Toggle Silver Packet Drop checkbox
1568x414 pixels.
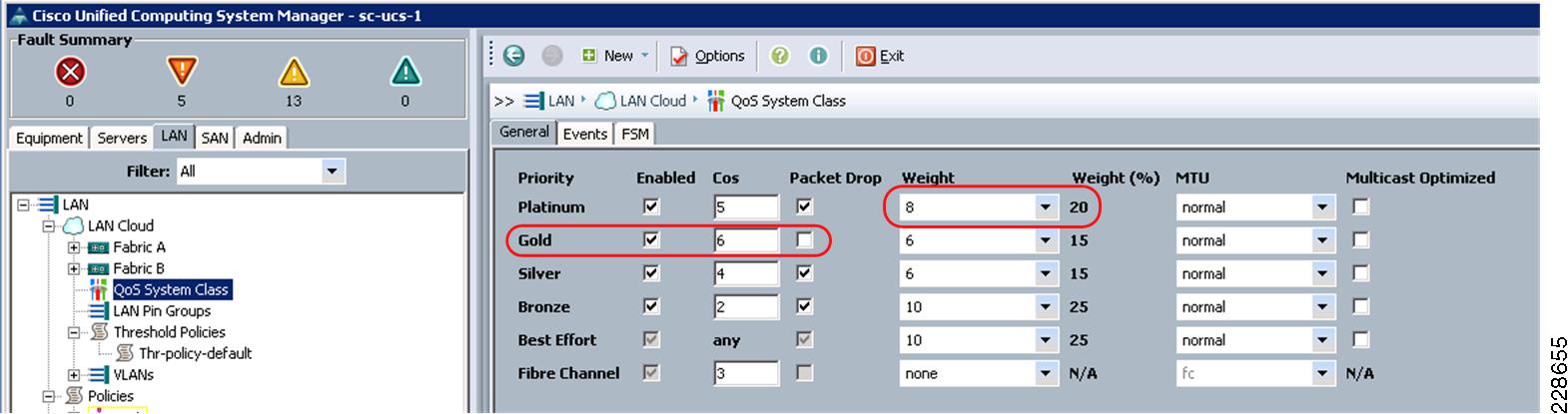click(x=804, y=272)
